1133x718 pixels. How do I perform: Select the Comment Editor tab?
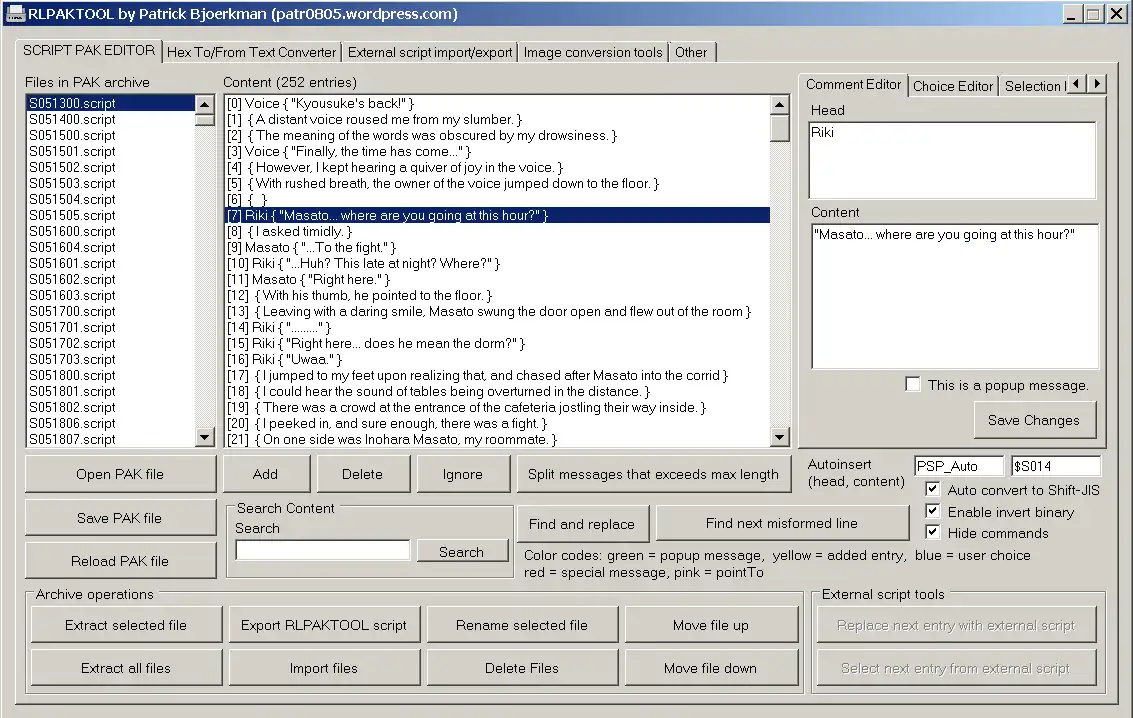coord(853,85)
